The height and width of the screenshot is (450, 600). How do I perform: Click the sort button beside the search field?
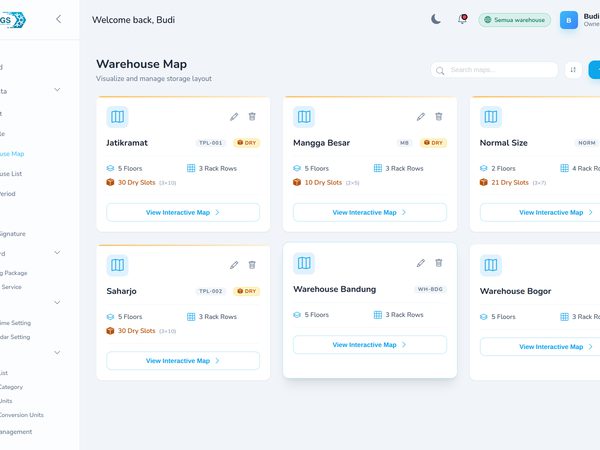pos(573,70)
